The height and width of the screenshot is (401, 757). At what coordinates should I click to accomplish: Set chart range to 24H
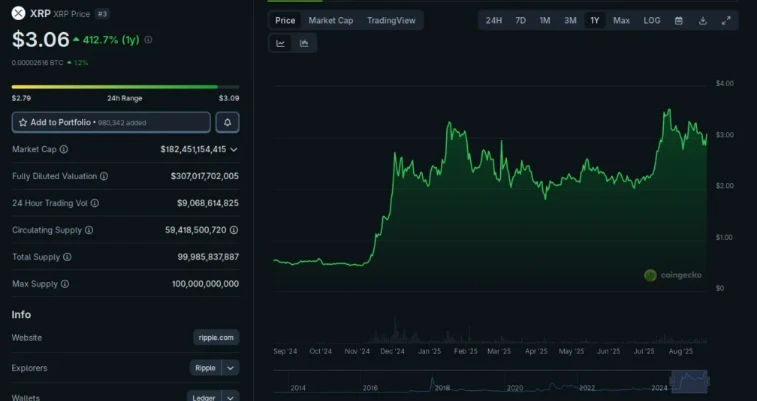coord(494,21)
